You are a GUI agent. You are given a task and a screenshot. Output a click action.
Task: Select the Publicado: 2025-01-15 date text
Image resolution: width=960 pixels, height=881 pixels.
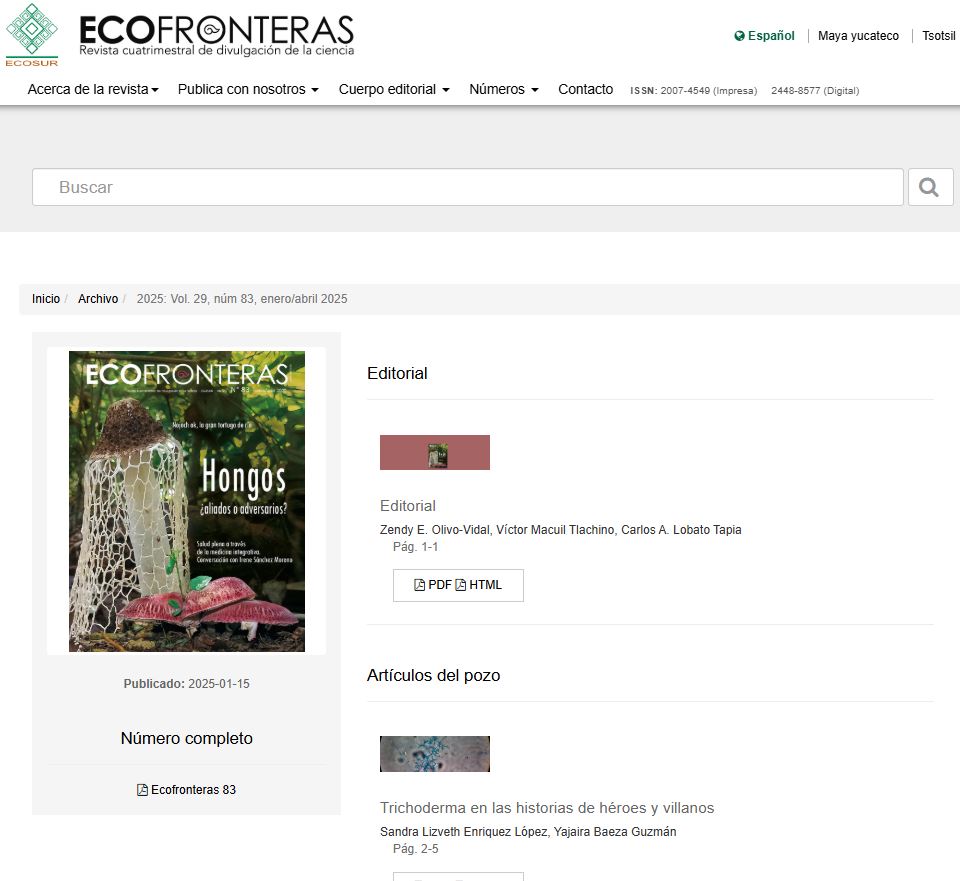click(x=187, y=684)
